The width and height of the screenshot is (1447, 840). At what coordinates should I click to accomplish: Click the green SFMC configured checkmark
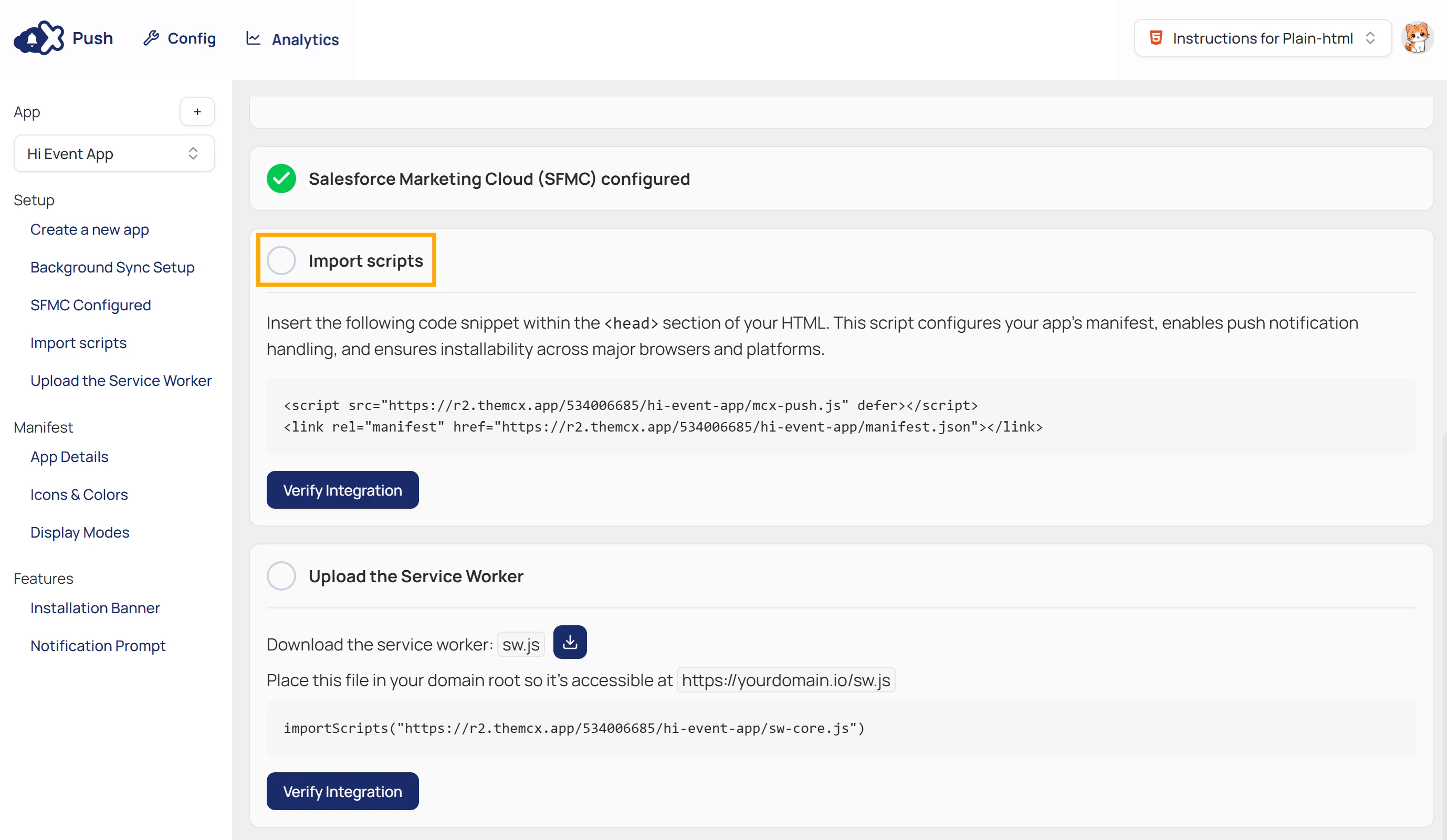click(281, 178)
